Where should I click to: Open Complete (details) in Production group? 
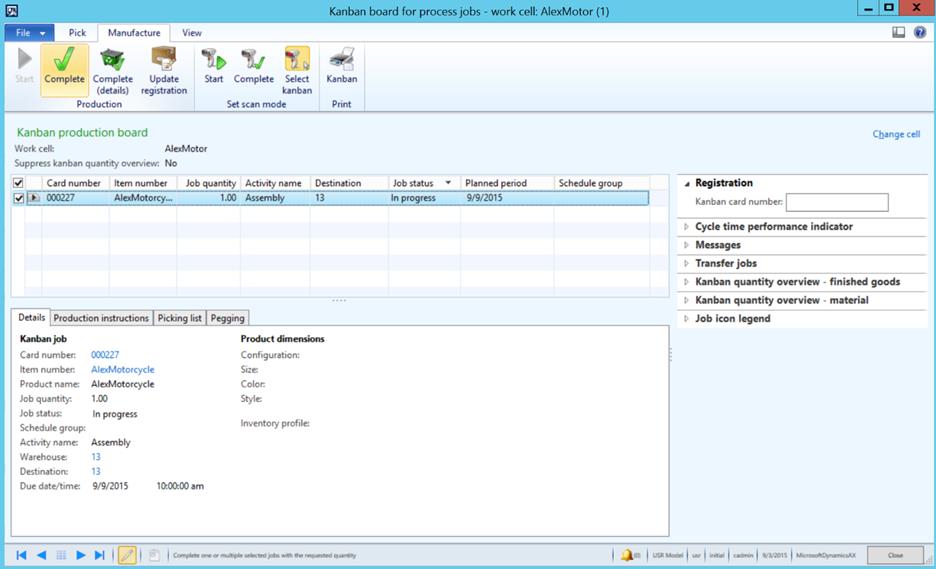(112, 71)
